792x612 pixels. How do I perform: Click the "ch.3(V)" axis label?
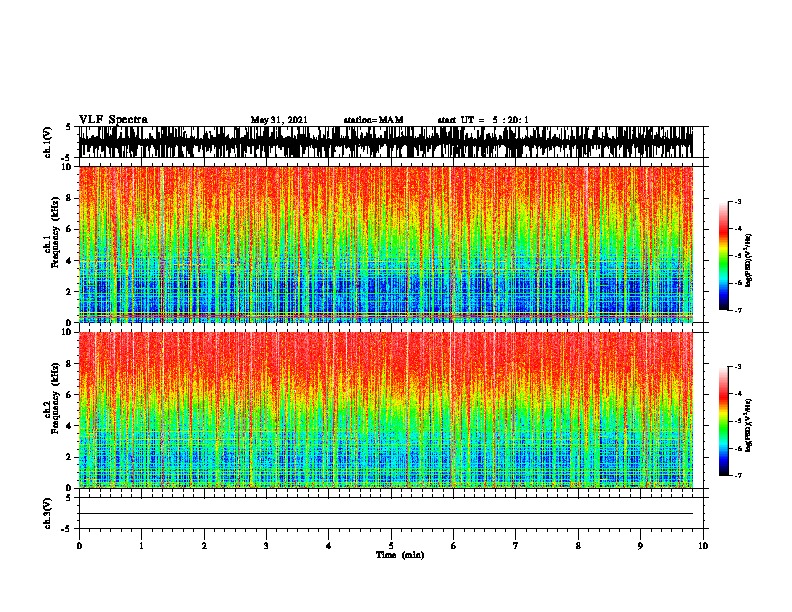tap(48, 513)
